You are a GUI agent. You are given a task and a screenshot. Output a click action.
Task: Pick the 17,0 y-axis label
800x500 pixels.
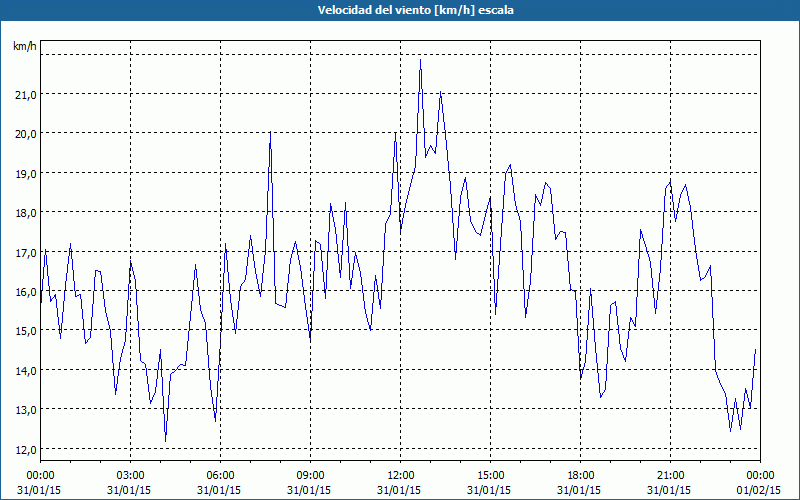pos(25,253)
